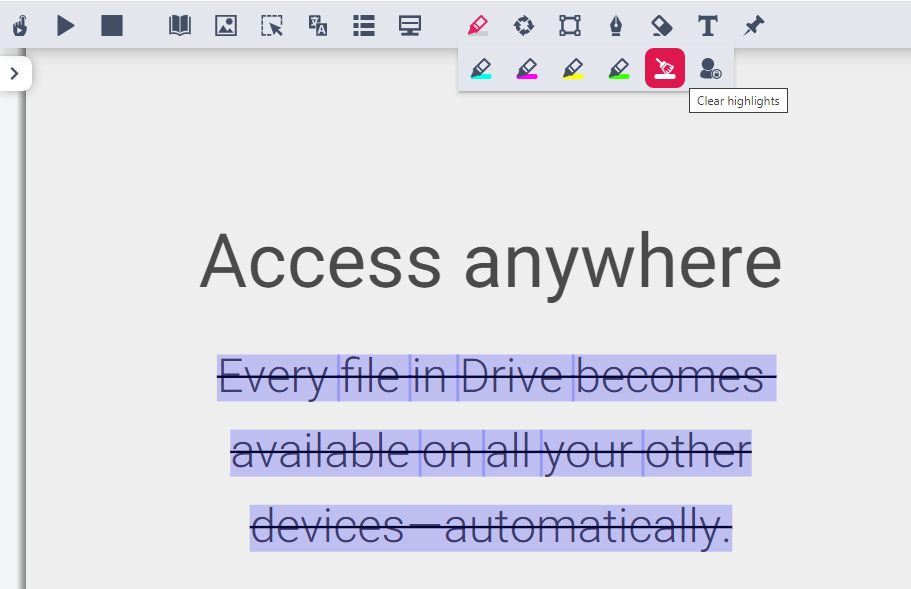The image size is (911, 589).
Task: Select the fountain pen nib icon
Action: 615,26
